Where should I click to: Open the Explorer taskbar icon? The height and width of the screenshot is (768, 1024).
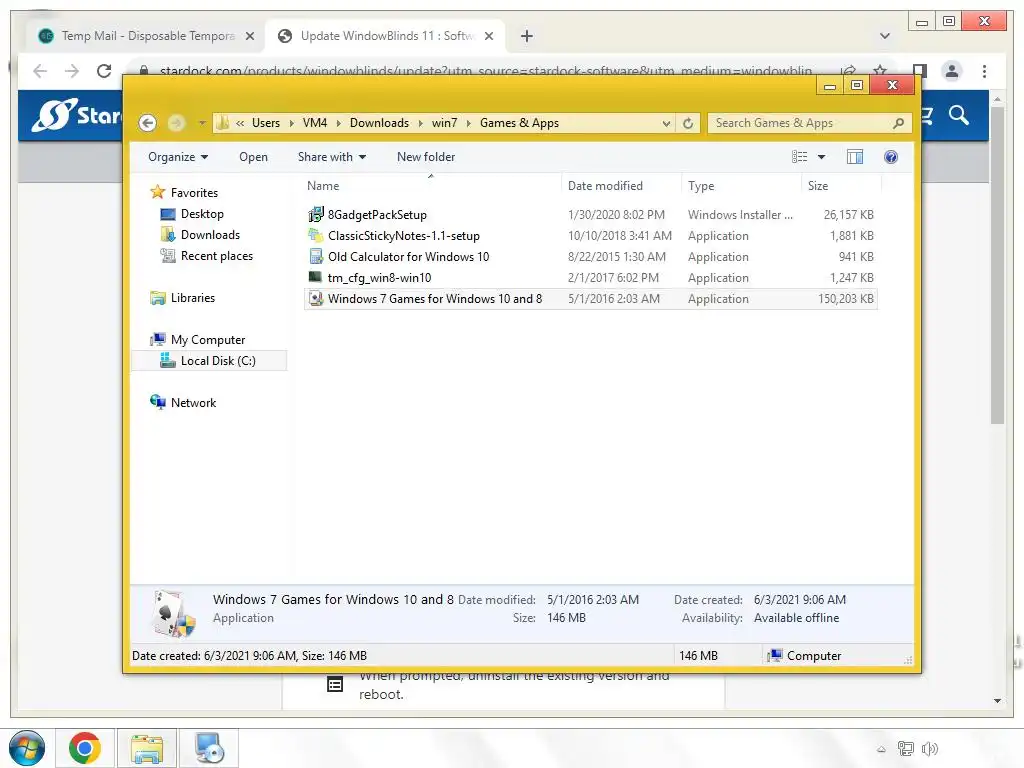pyautogui.click(x=147, y=748)
